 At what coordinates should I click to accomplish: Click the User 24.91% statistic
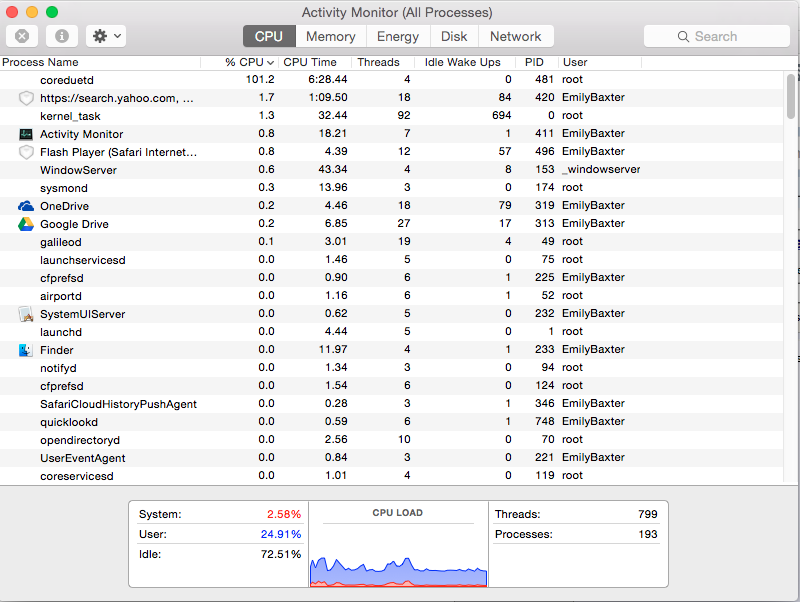click(220, 534)
